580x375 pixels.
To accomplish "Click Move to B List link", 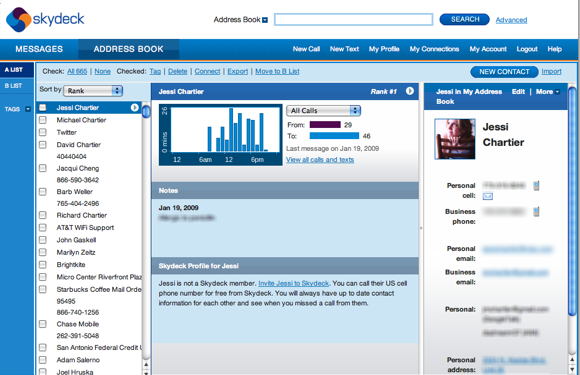I will pos(277,71).
